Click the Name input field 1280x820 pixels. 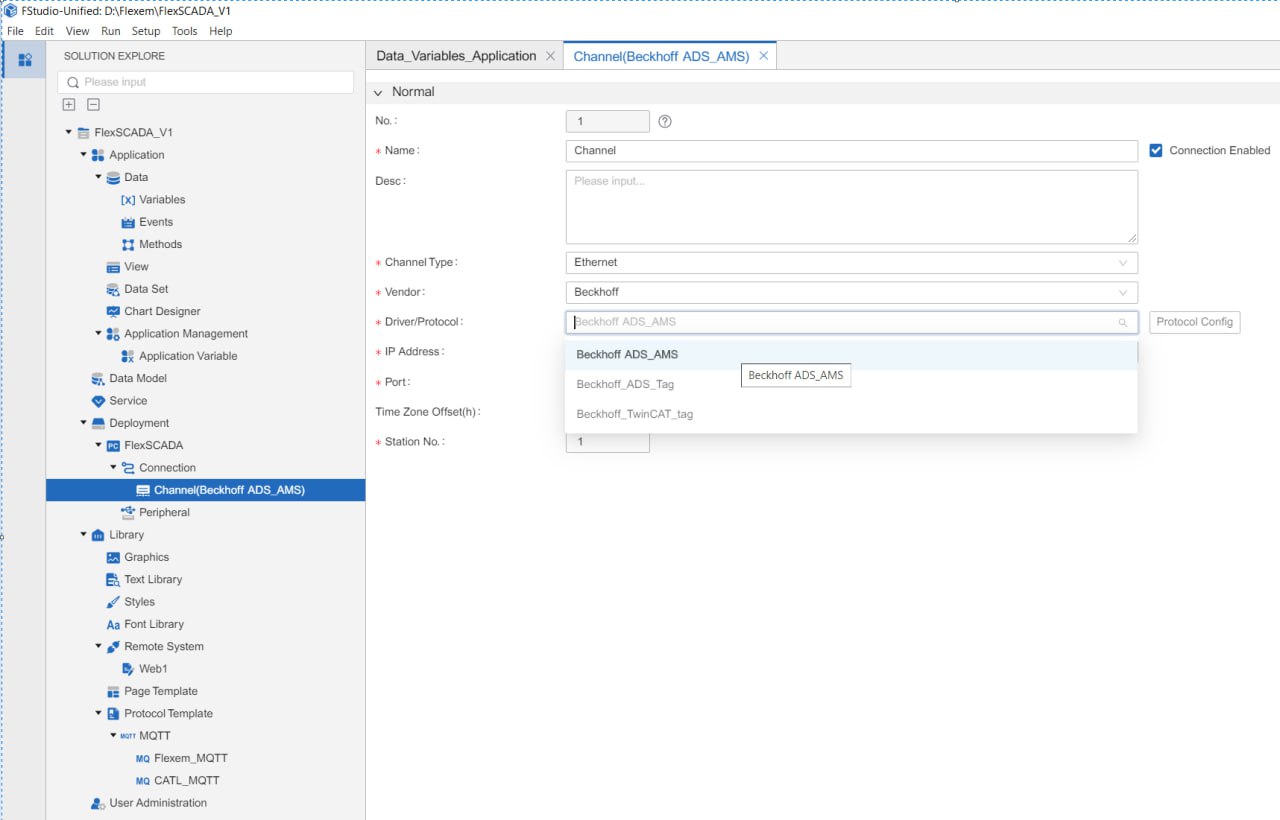851,150
